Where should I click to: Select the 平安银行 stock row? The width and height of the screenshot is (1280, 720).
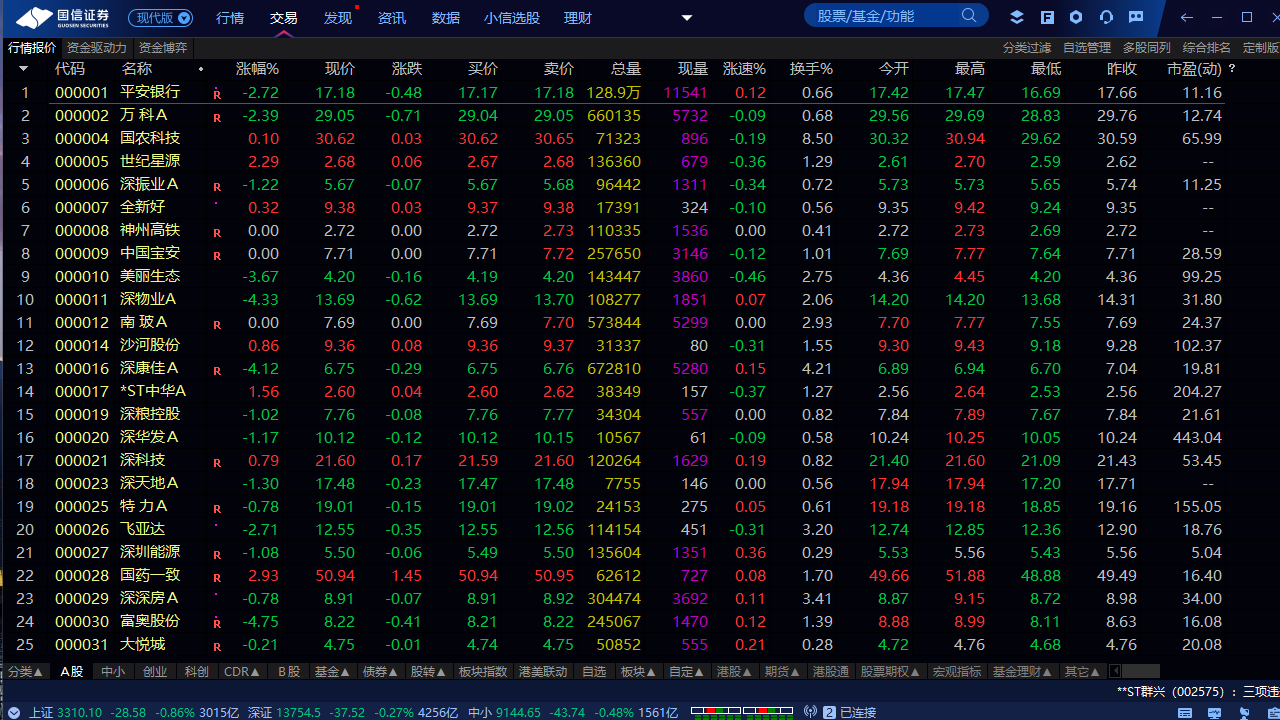tap(150, 92)
